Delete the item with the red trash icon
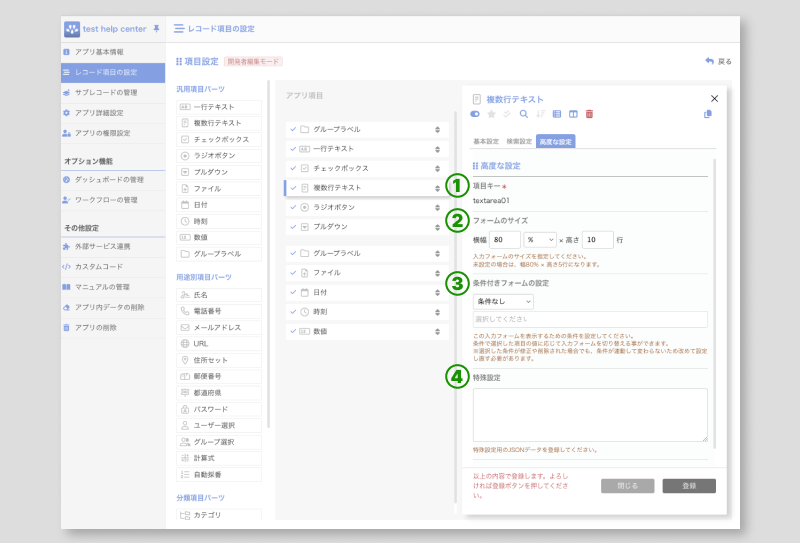The width and height of the screenshot is (800, 543). 589,114
